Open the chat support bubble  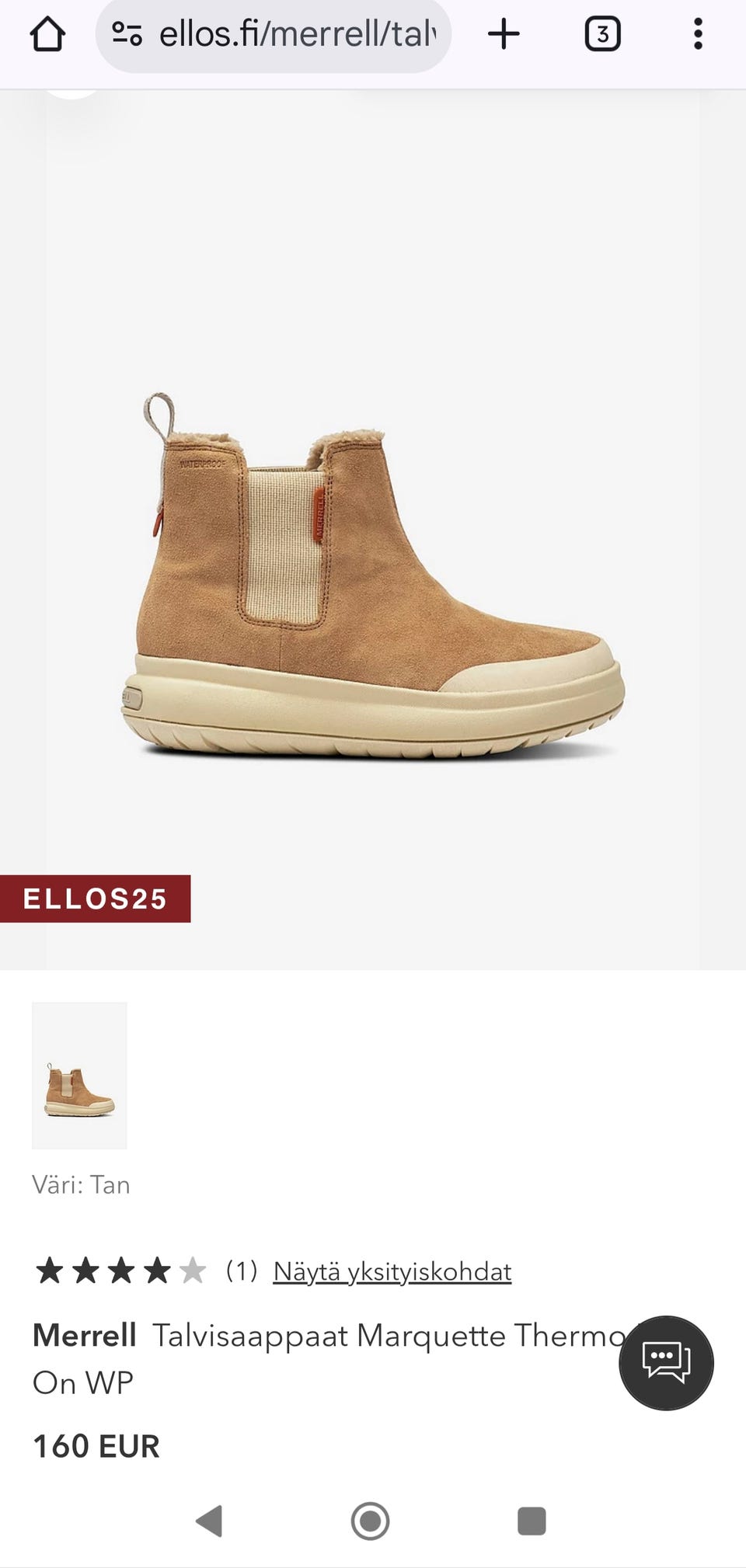pyautogui.click(x=666, y=1362)
